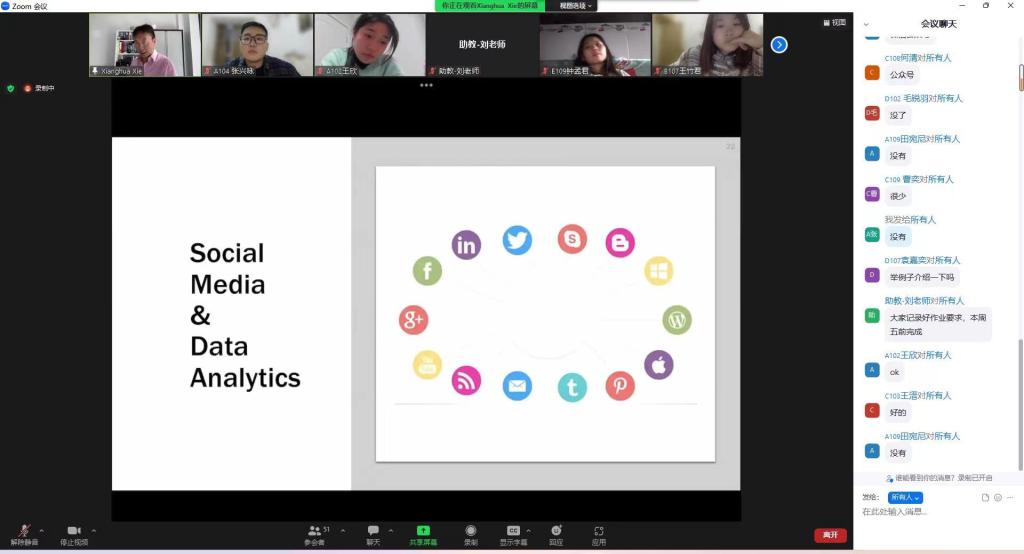Click blue arrow to show more participants

[x=779, y=45]
